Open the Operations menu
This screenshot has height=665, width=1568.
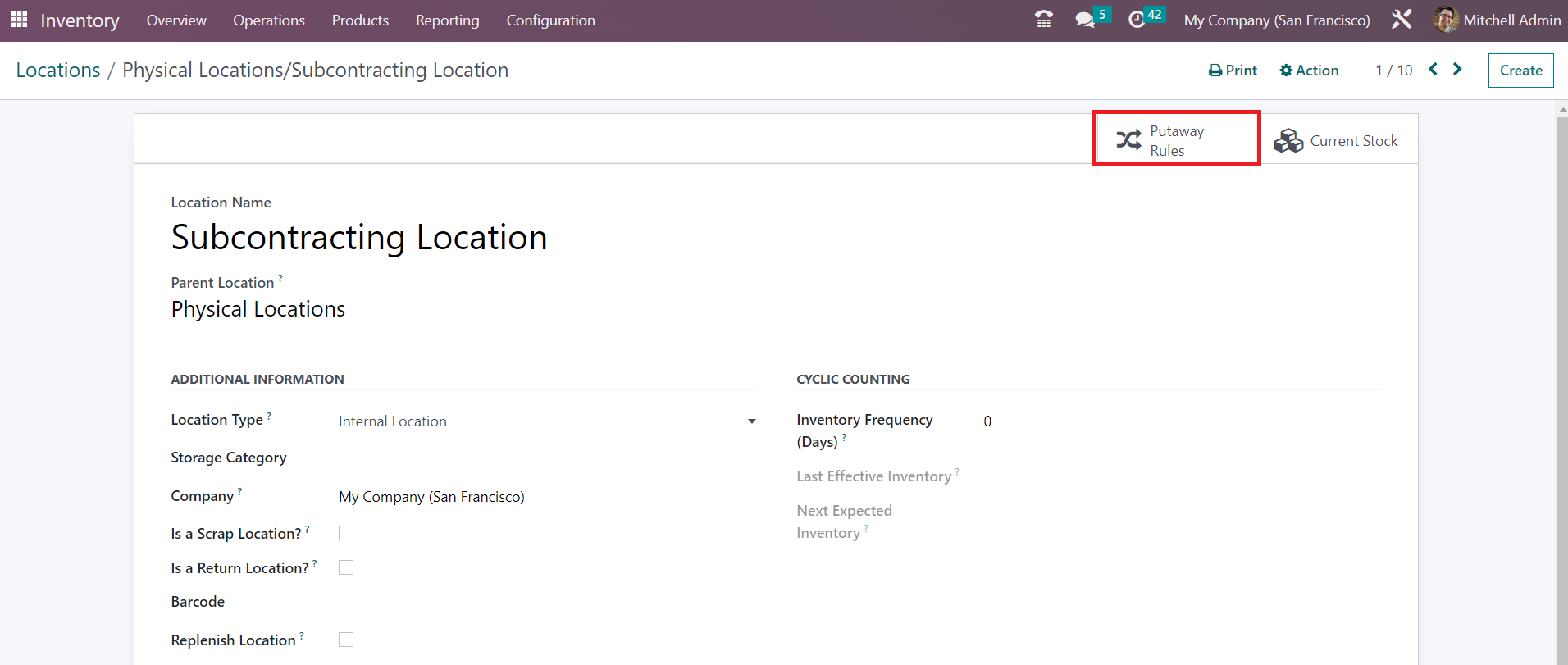268,20
